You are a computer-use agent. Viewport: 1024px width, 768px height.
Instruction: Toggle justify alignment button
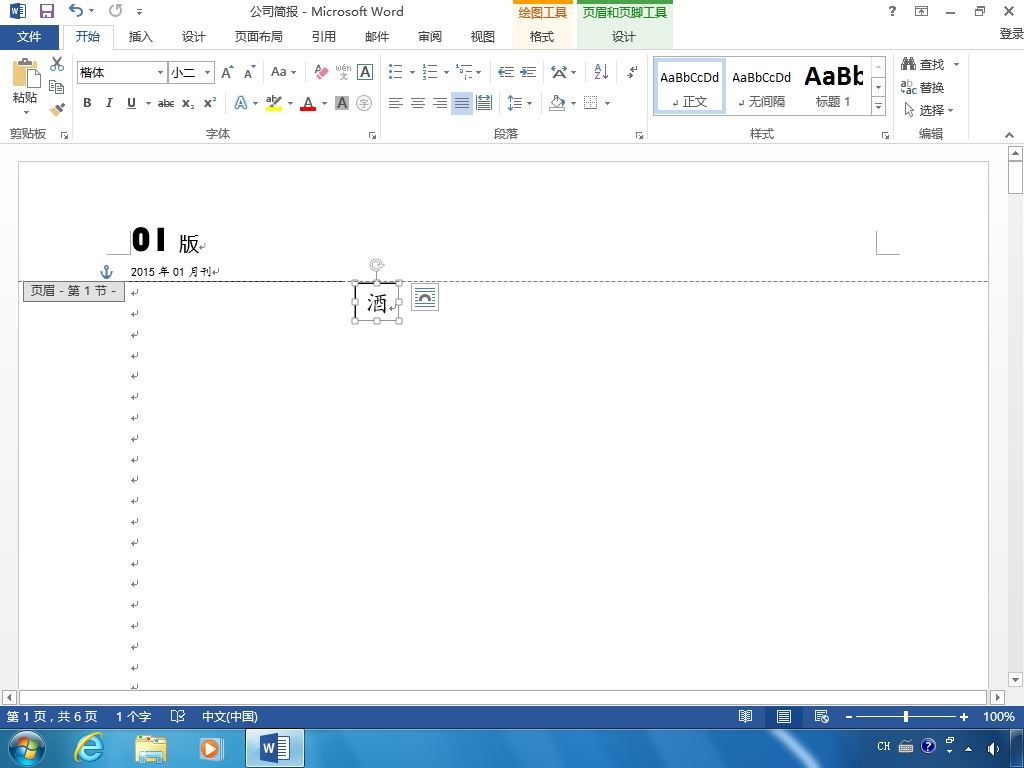[x=462, y=103]
